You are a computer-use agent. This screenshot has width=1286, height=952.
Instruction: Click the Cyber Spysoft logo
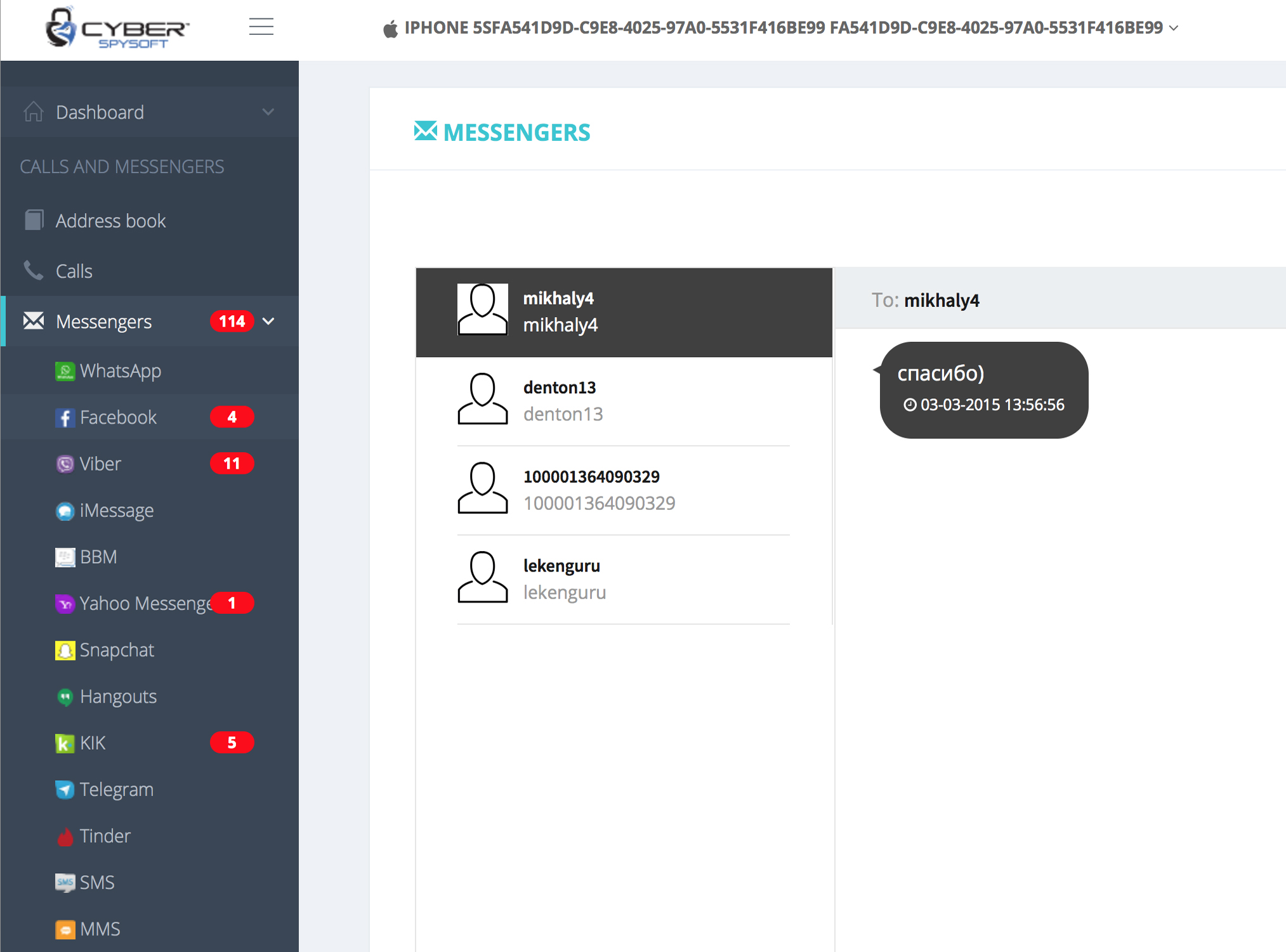(x=117, y=29)
